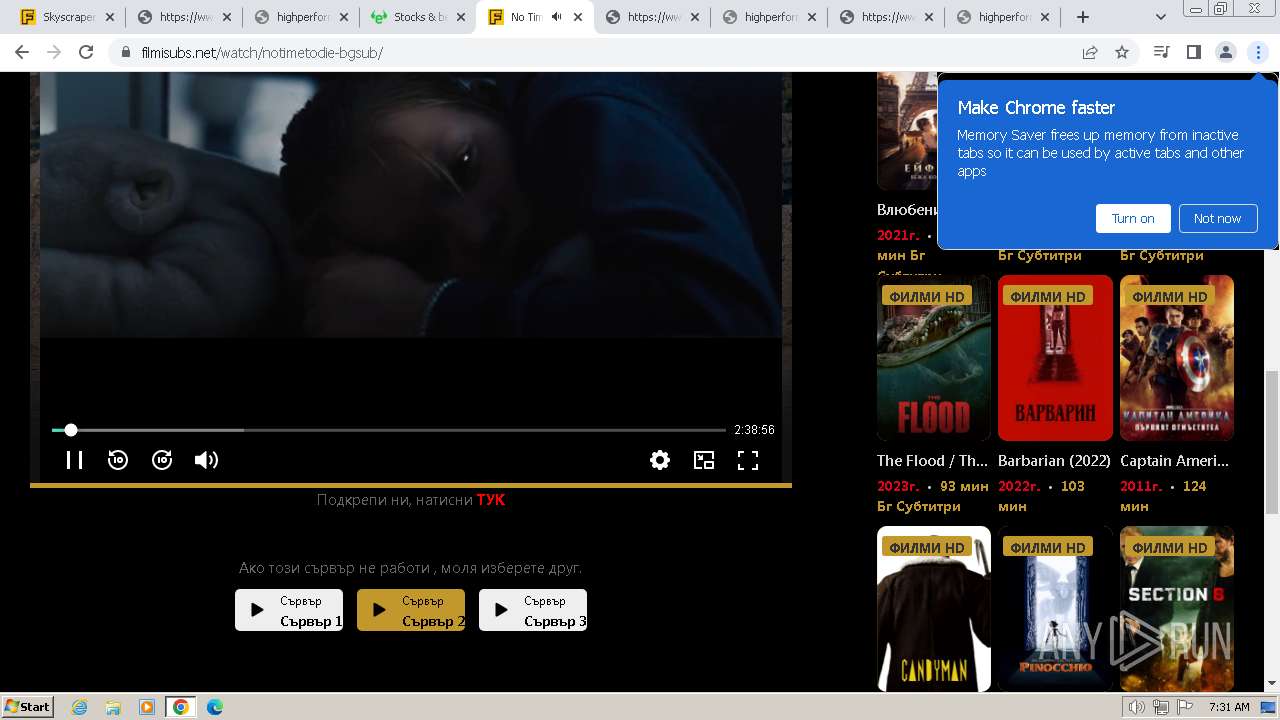Open Chrome profile icon
Viewport: 1280px width, 720px height.
[1225, 52]
